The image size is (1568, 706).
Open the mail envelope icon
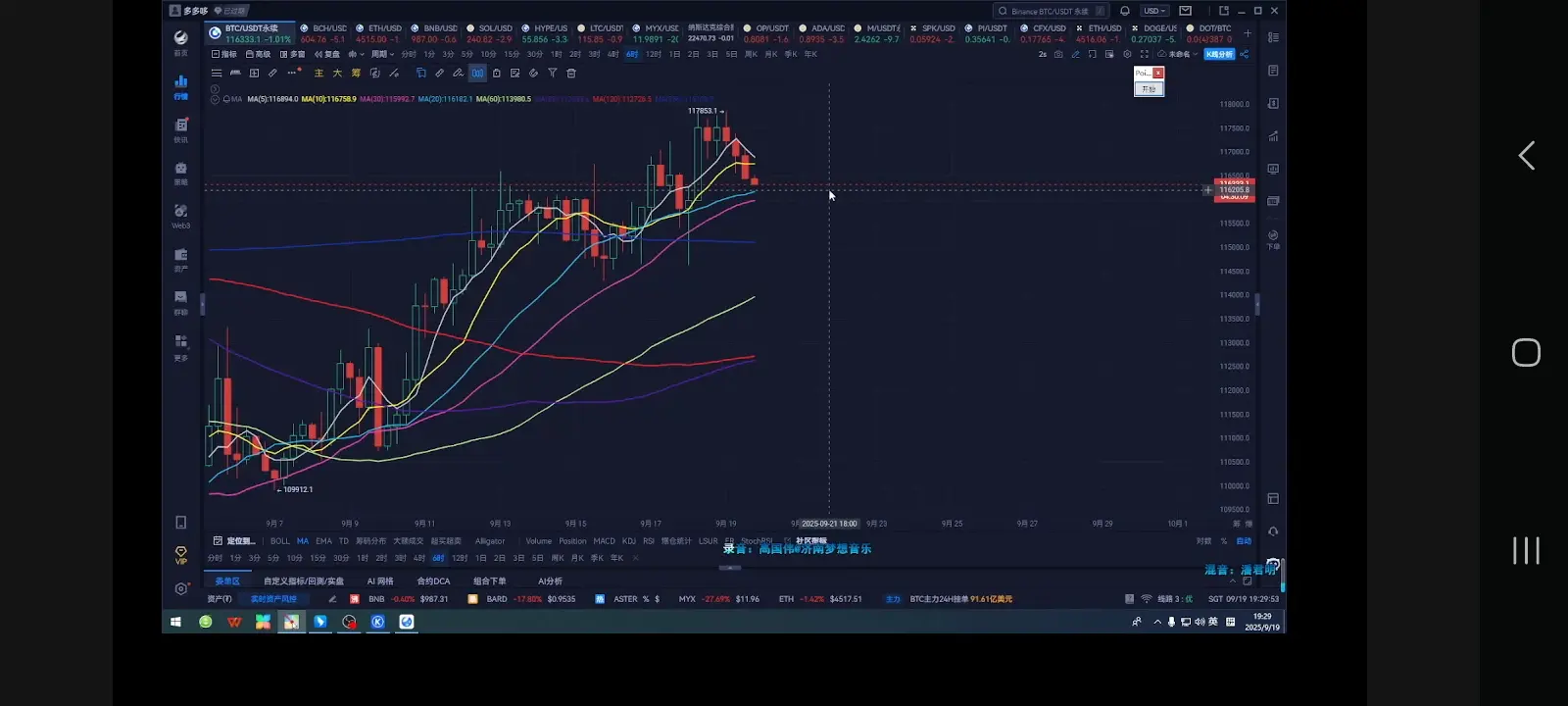coord(1185,11)
